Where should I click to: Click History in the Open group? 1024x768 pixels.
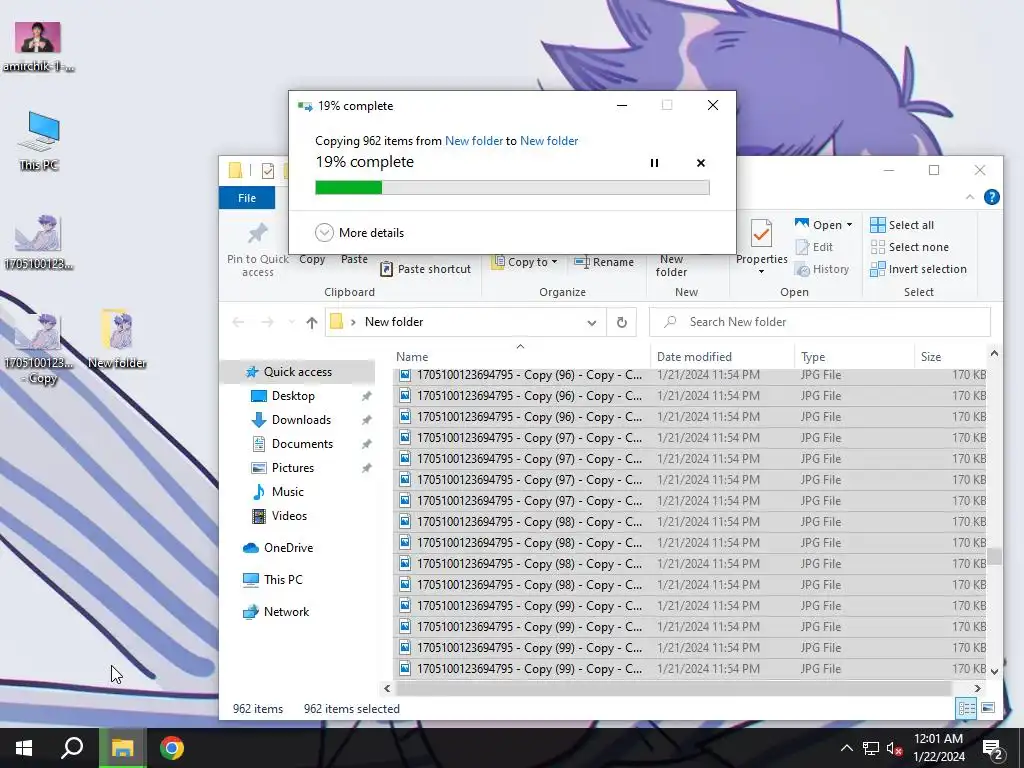pyautogui.click(x=822, y=269)
